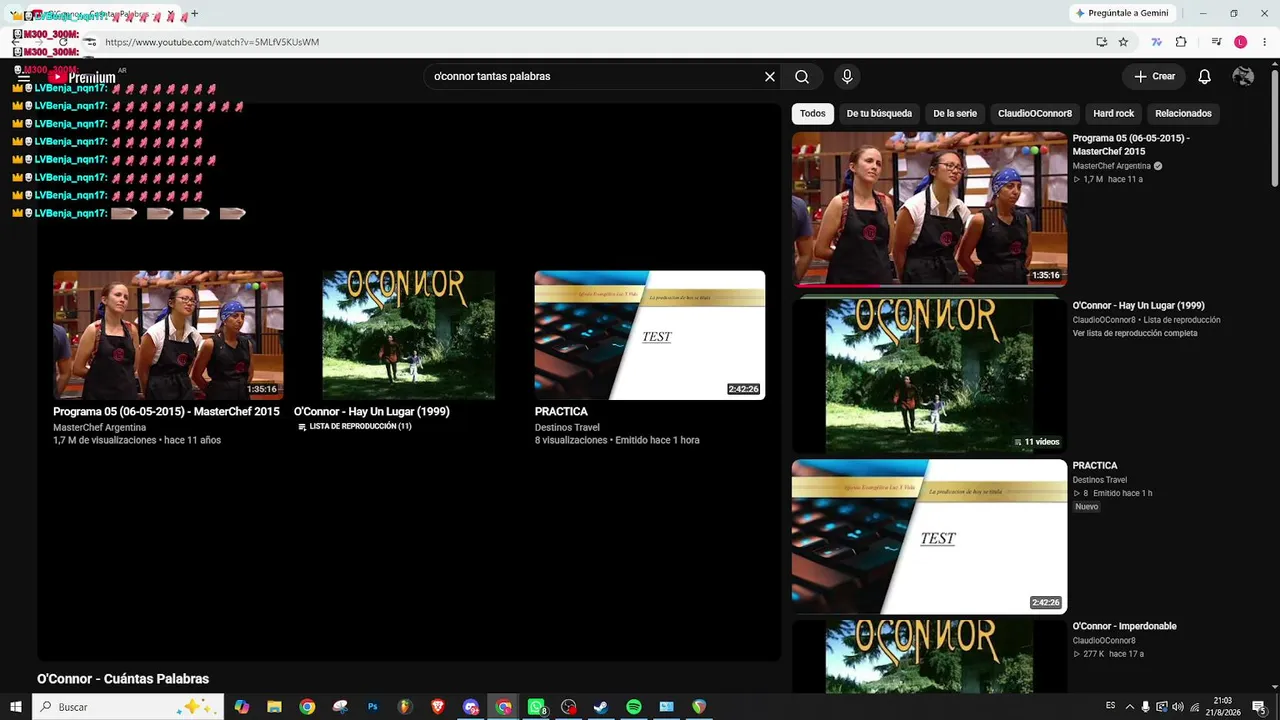Viewport: 1280px width, 720px height.
Task: Open FL Studio from the taskbar
Action: click(x=405, y=707)
